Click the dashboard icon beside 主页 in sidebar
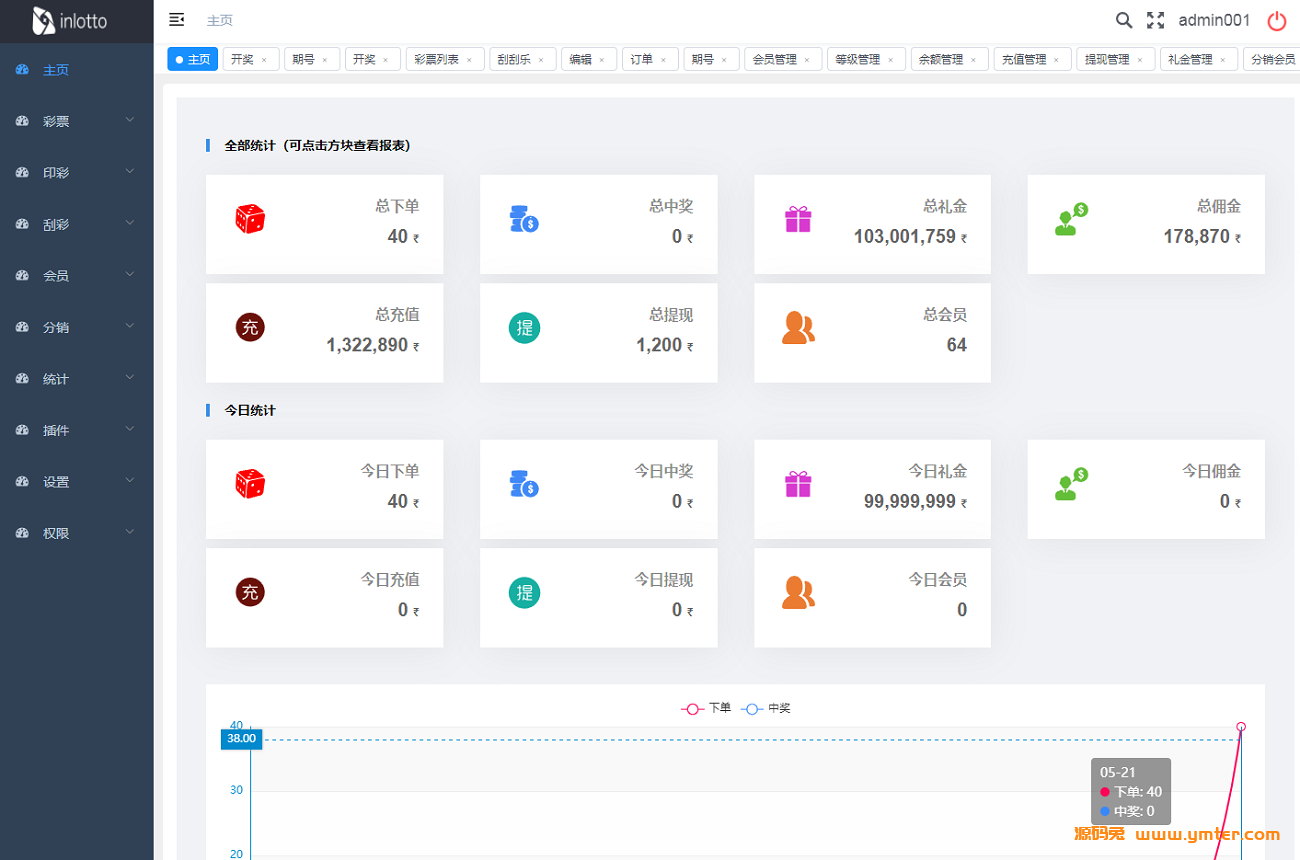This screenshot has width=1300, height=860. coord(22,70)
